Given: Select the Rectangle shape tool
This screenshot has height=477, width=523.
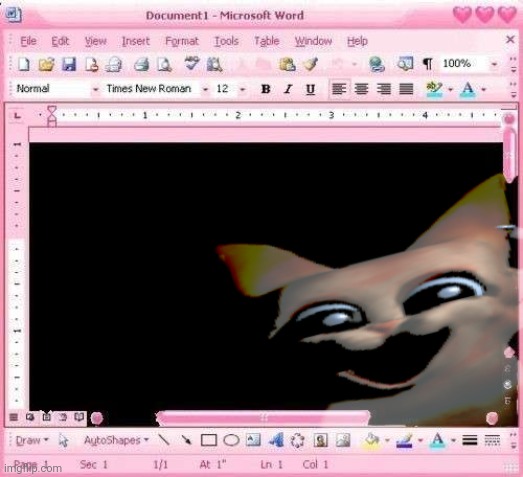Looking at the screenshot, I should click(x=209, y=440).
